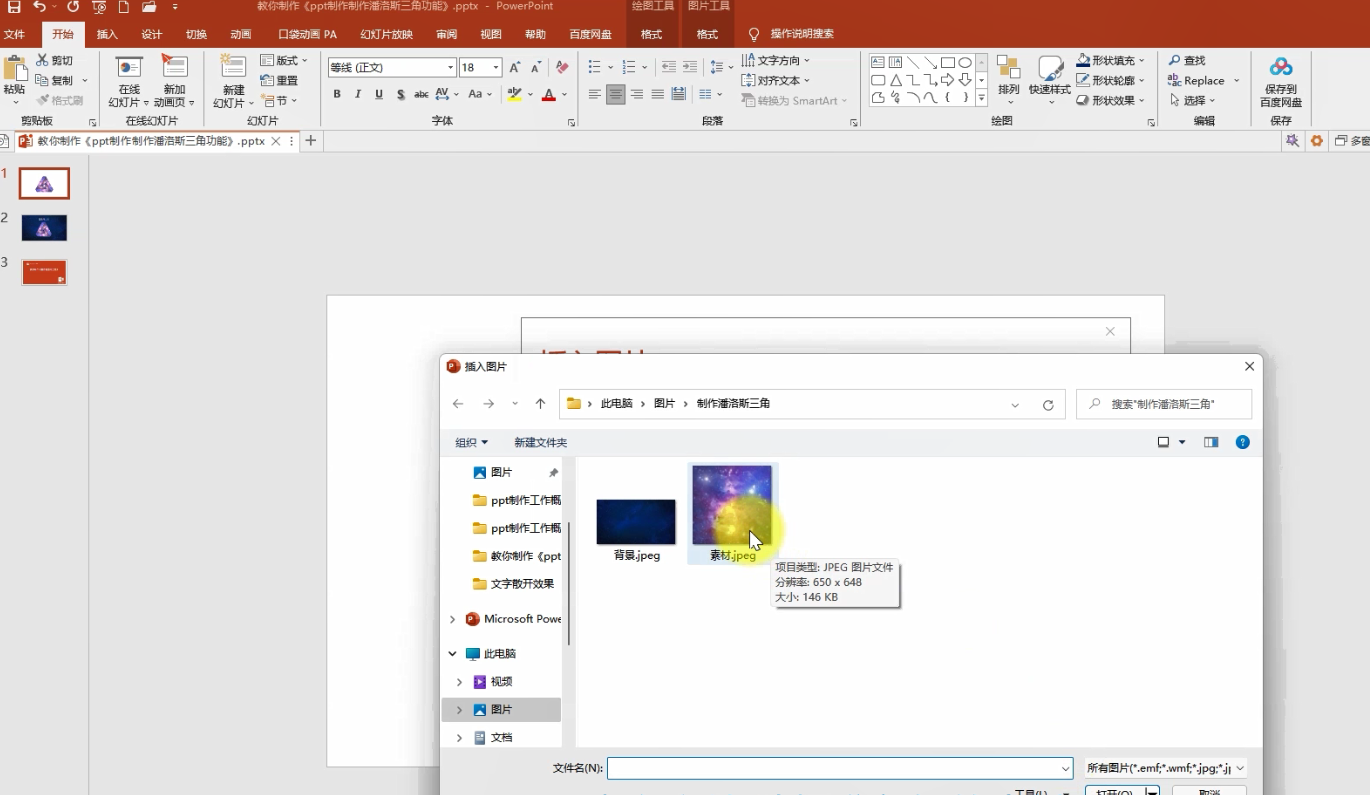Save to 百度网盘
The height and width of the screenshot is (795, 1370).
click(x=1281, y=82)
